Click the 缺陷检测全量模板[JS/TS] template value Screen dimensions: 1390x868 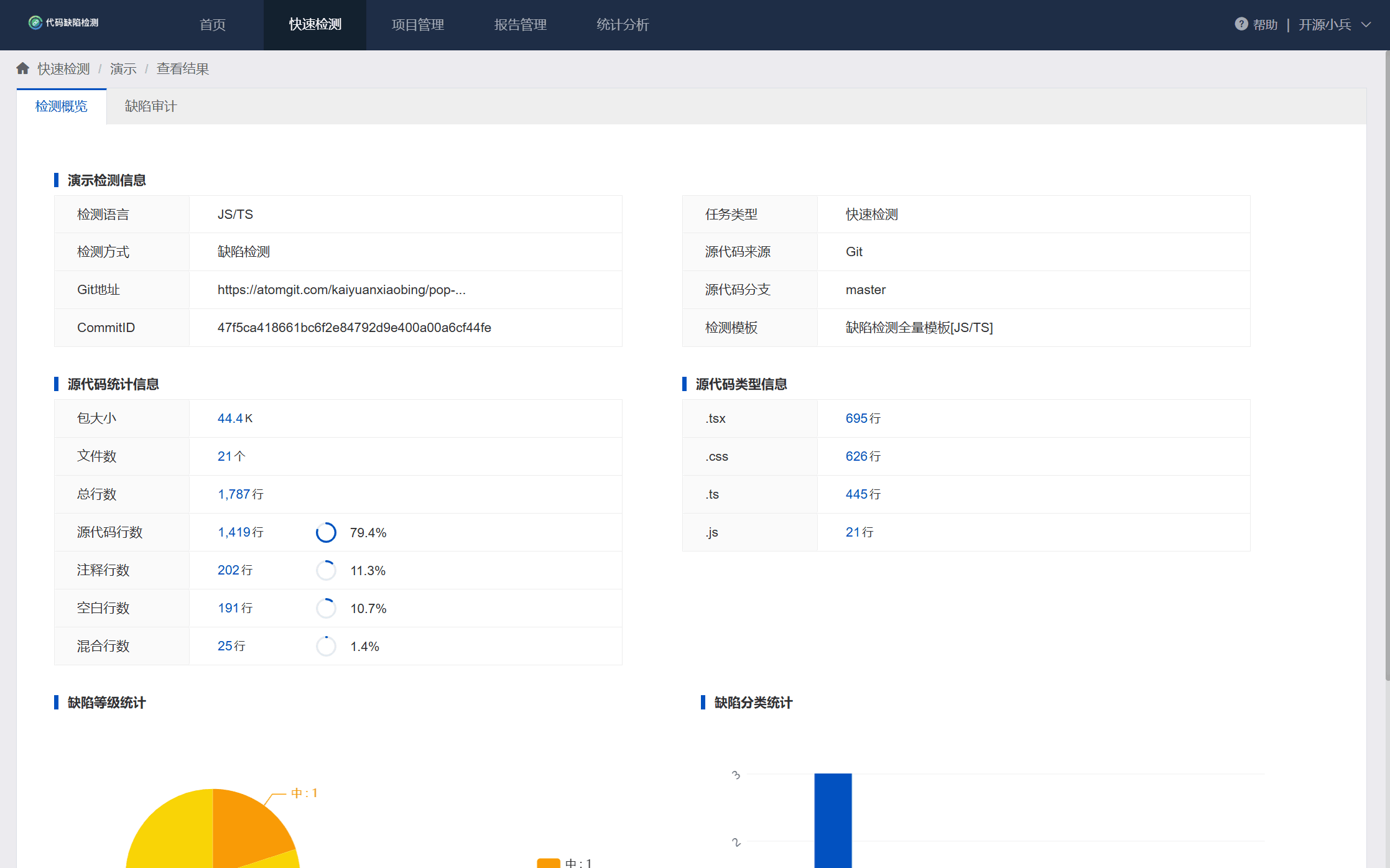tap(919, 328)
